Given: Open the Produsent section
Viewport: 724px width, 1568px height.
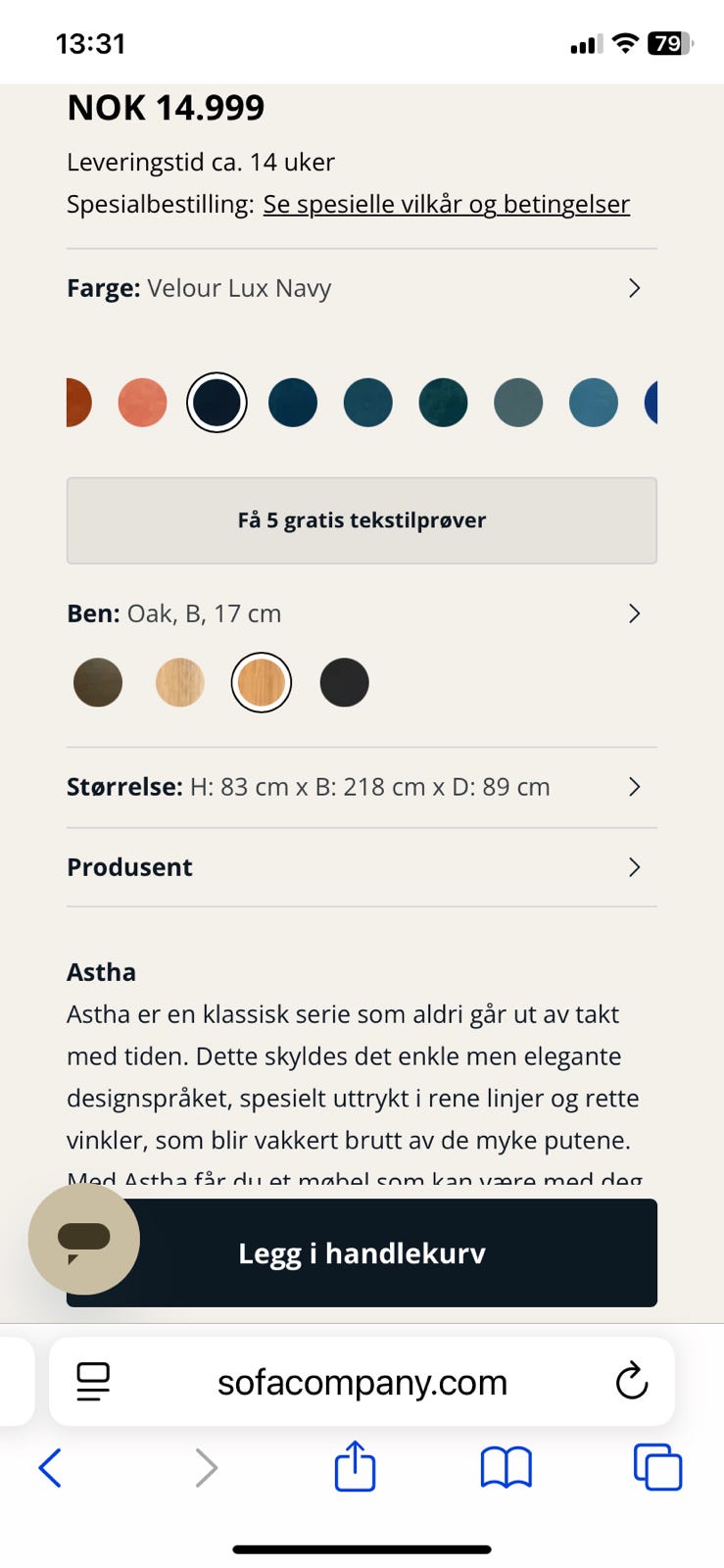Looking at the screenshot, I should click(362, 867).
